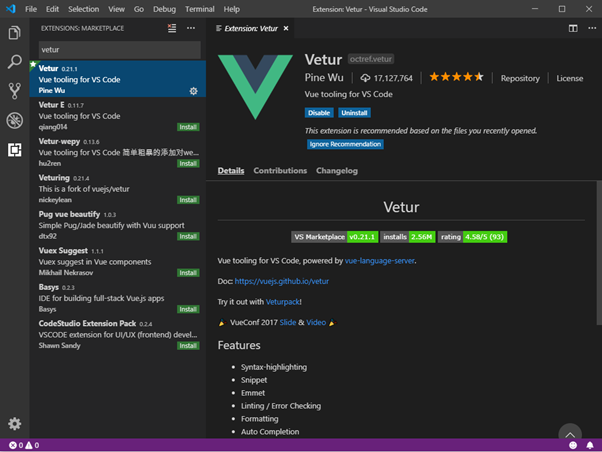Open the VueConf 2017 Slide link
The height and width of the screenshot is (452, 602).
tap(288, 322)
